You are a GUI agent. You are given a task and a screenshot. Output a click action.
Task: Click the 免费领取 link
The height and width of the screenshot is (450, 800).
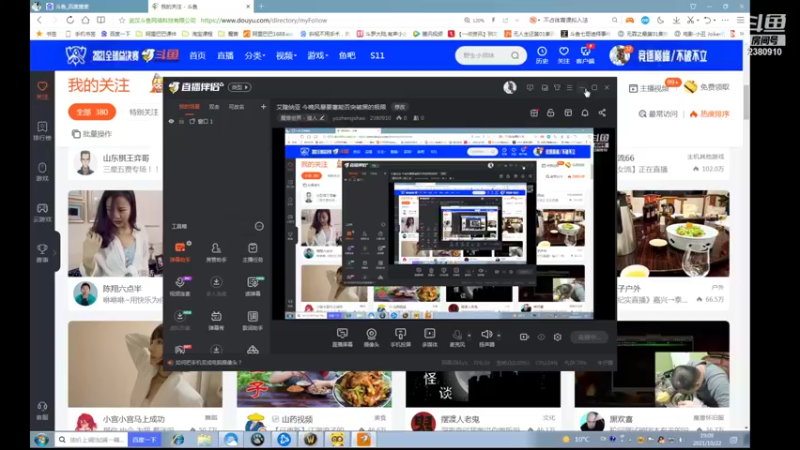[707, 87]
